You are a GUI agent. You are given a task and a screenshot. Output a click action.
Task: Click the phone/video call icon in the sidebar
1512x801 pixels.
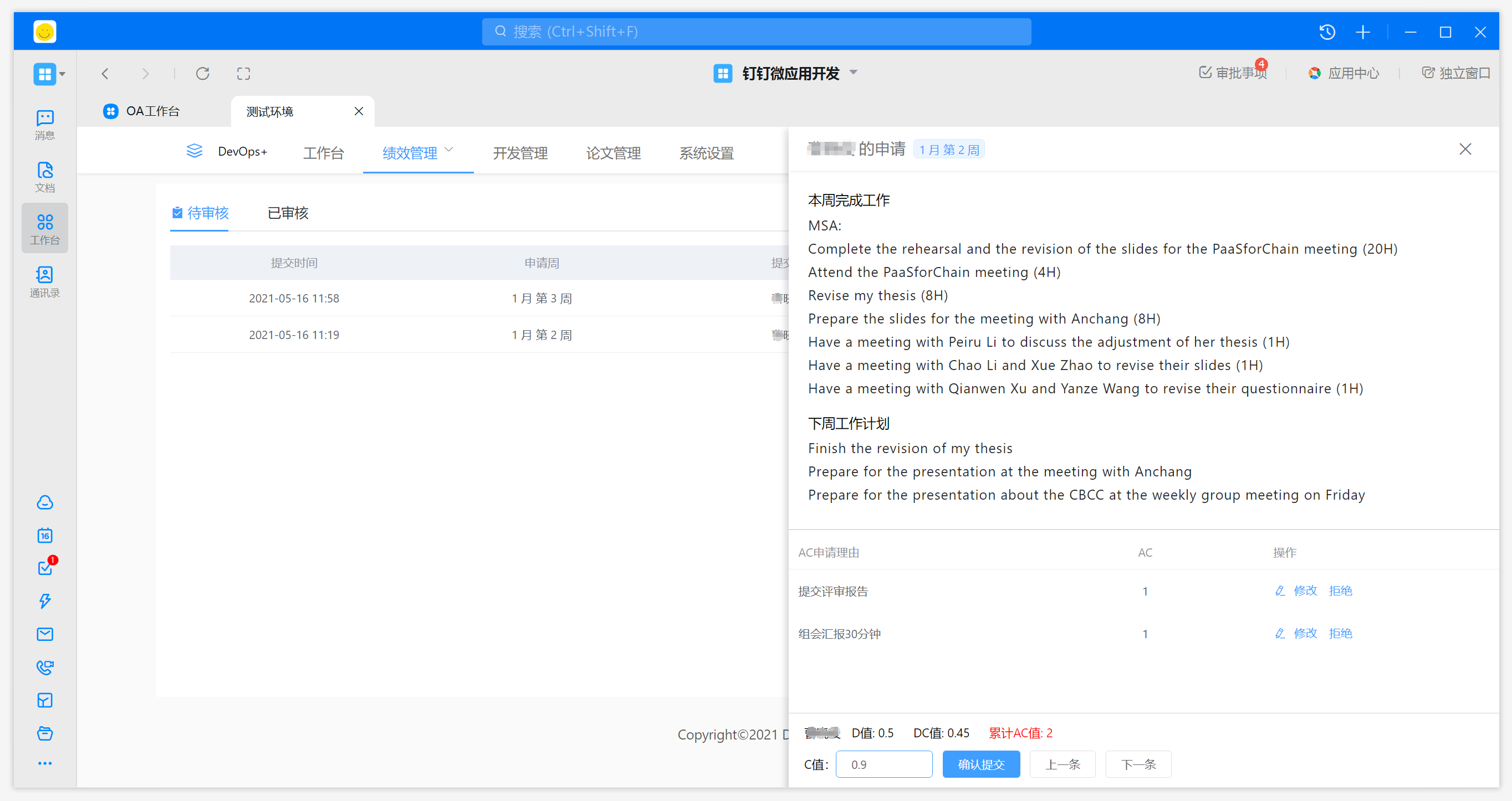[x=44, y=667]
